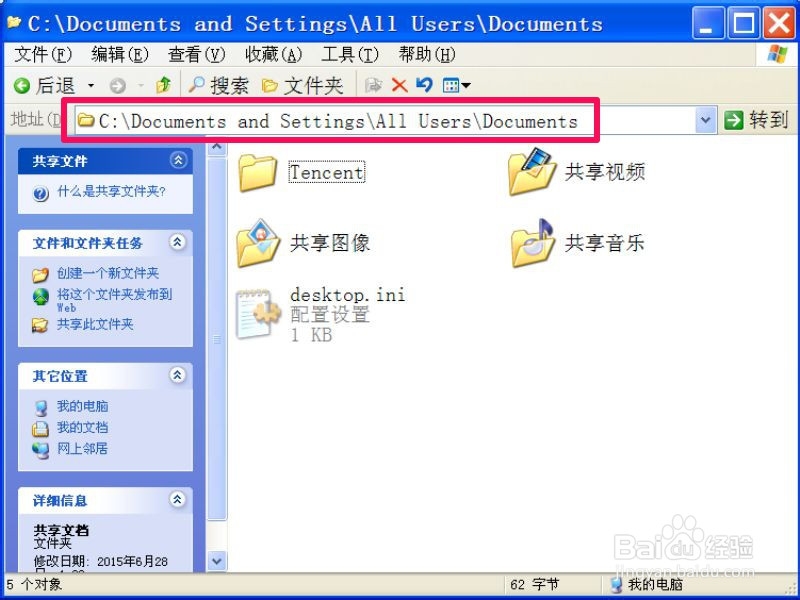Click 将这个文件夹发布到 Web link
The width and height of the screenshot is (800, 600).
tap(114, 299)
